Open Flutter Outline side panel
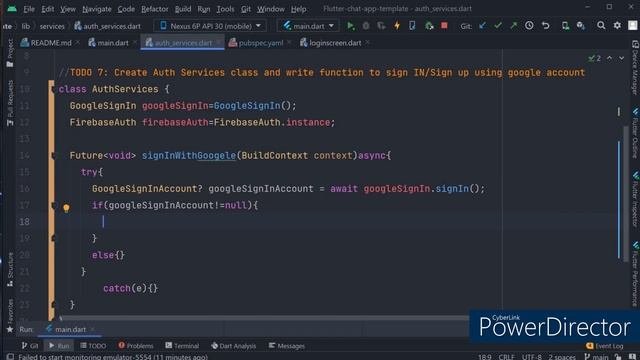 coord(635,133)
